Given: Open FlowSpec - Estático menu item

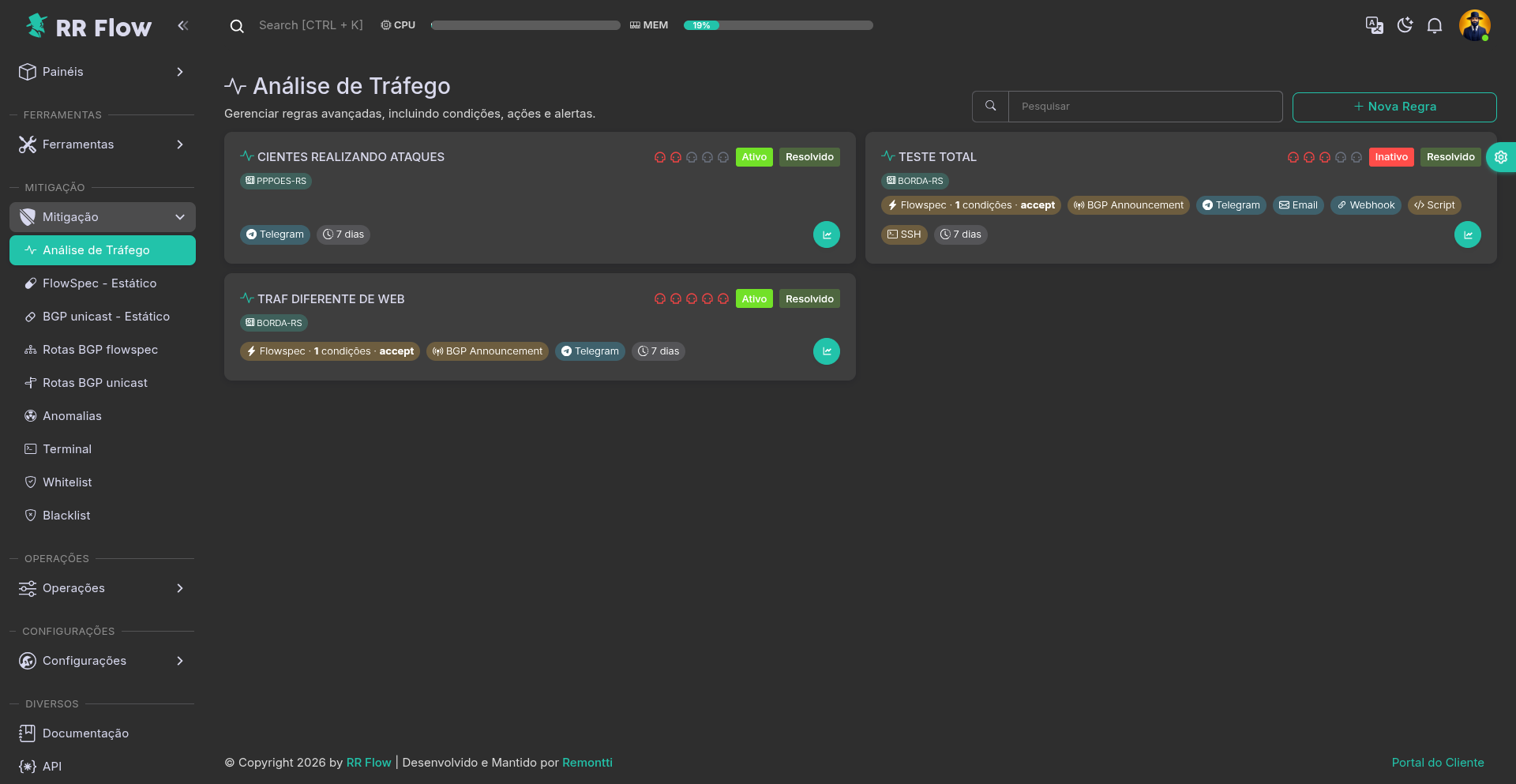Looking at the screenshot, I should point(99,283).
